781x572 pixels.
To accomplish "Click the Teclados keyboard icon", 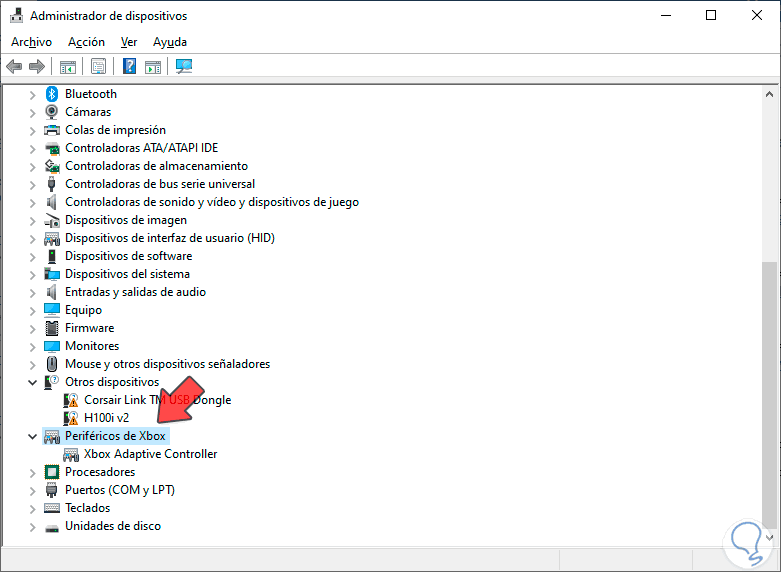I will pyautogui.click(x=52, y=508).
